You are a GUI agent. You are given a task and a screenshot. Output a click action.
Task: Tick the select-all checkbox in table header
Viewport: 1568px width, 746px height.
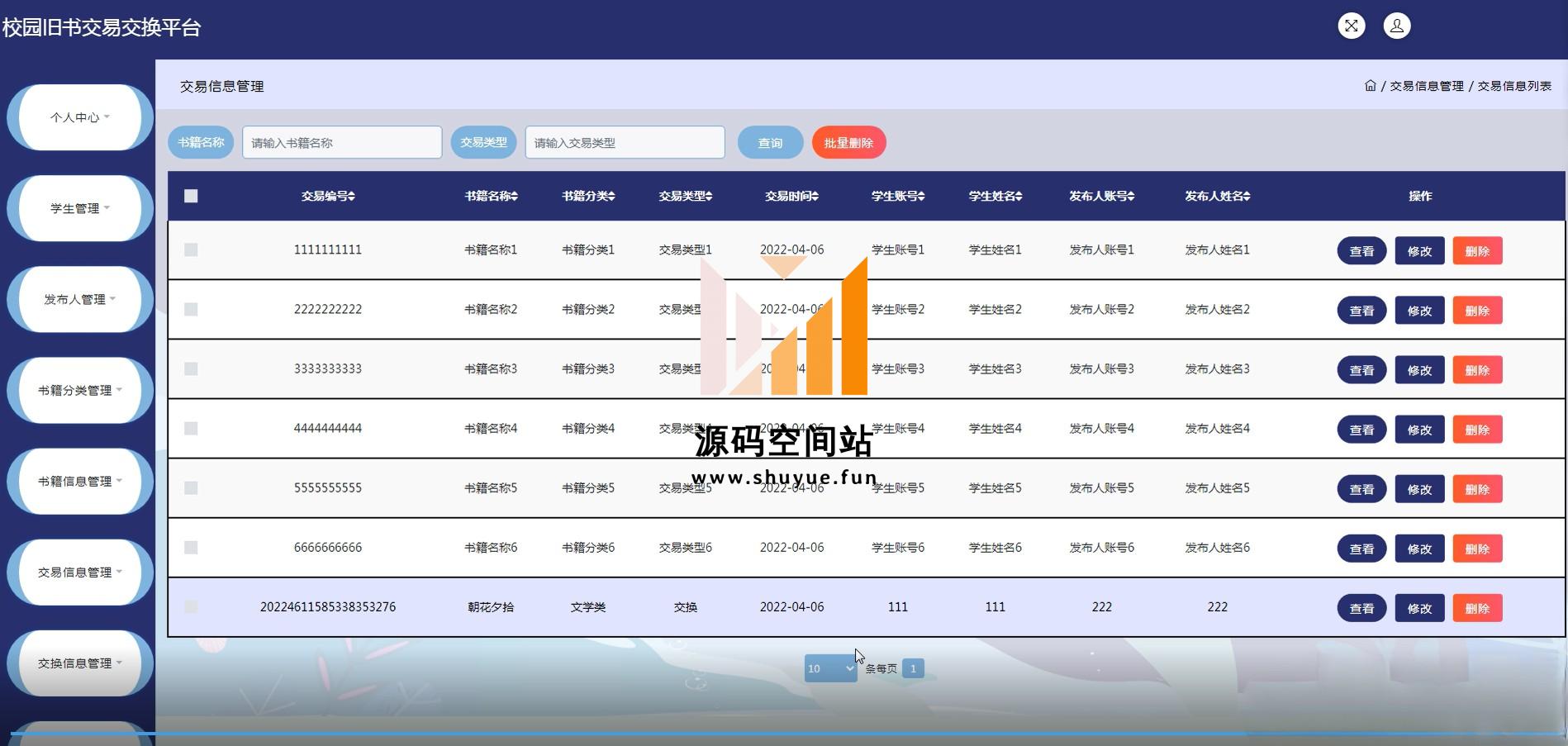click(191, 196)
